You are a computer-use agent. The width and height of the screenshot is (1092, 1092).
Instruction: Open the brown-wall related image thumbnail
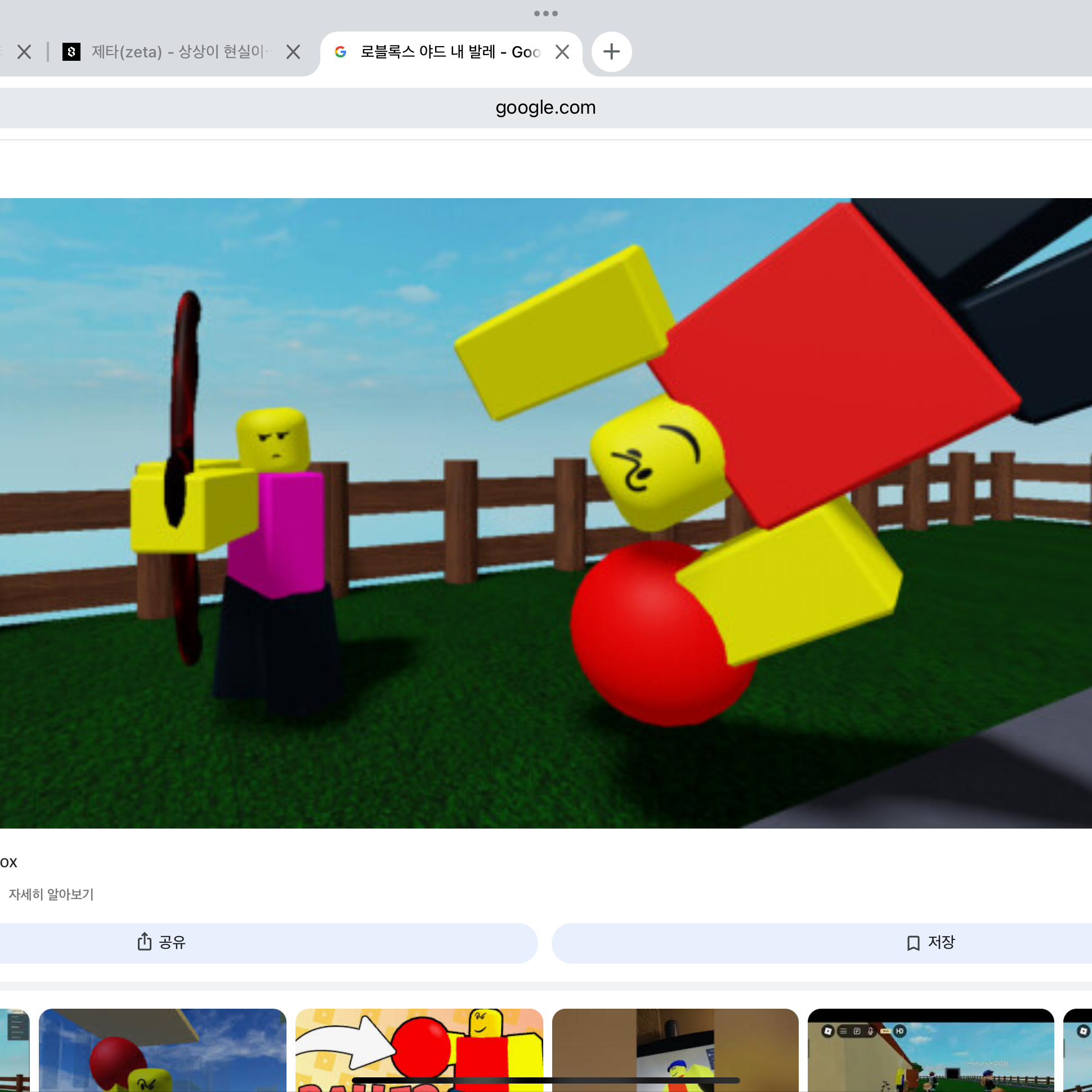click(x=675, y=1050)
